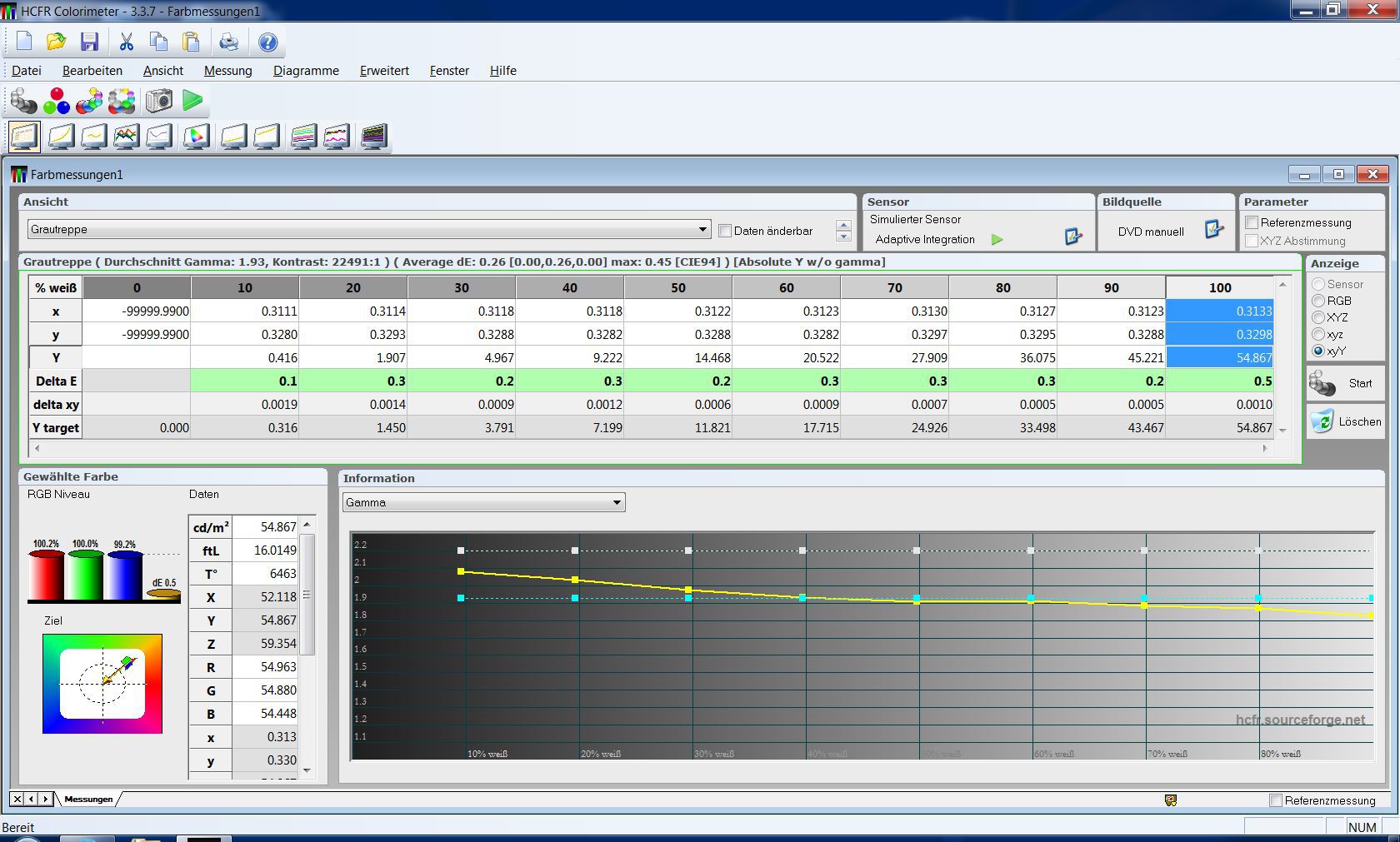The width and height of the screenshot is (1400, 842).
Task: Click the Löschen button
Action: coord(1345,421)
